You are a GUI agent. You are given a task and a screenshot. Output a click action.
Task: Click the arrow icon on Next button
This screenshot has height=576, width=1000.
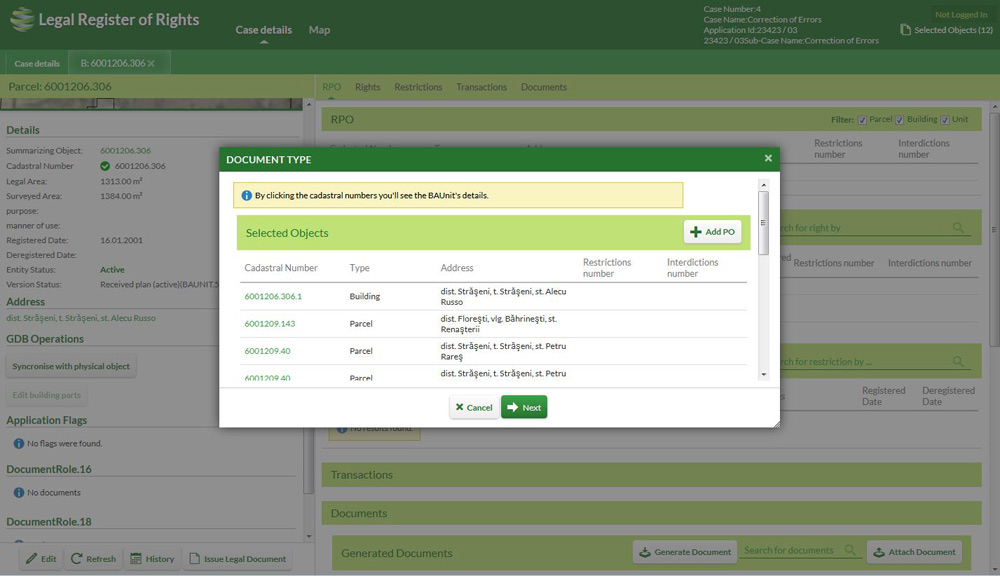pyautogui.click(x=513, y=407)
